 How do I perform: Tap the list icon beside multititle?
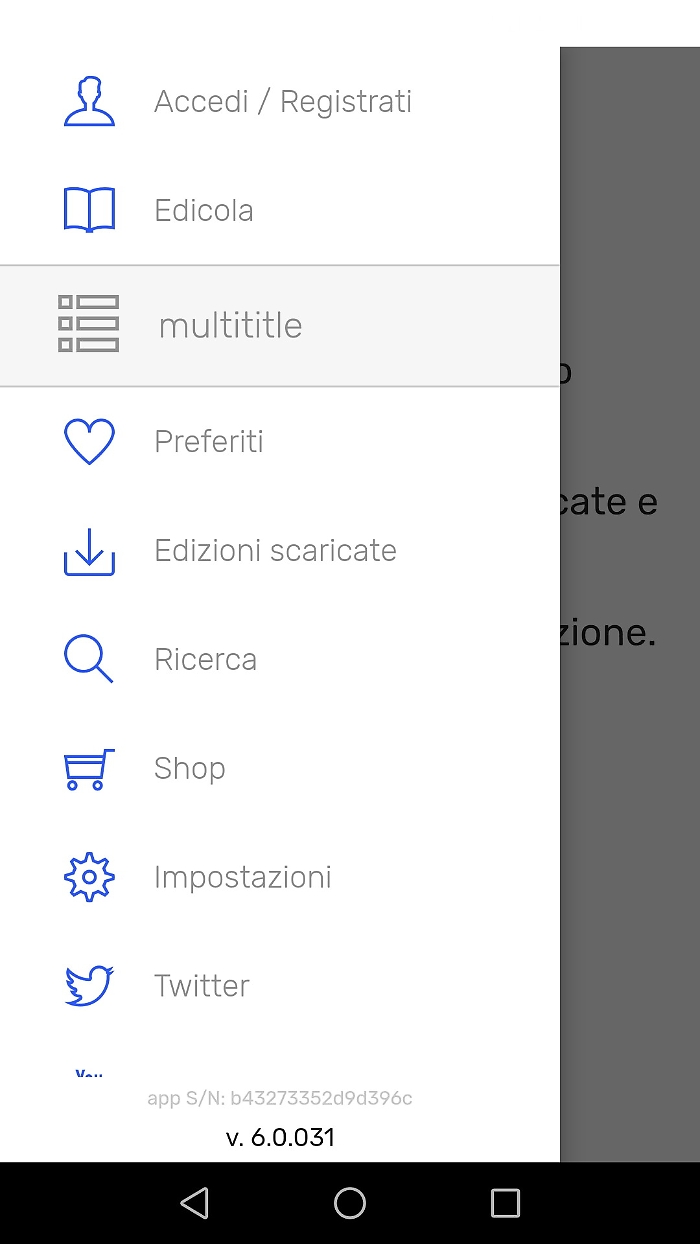(x=89, y=324)
